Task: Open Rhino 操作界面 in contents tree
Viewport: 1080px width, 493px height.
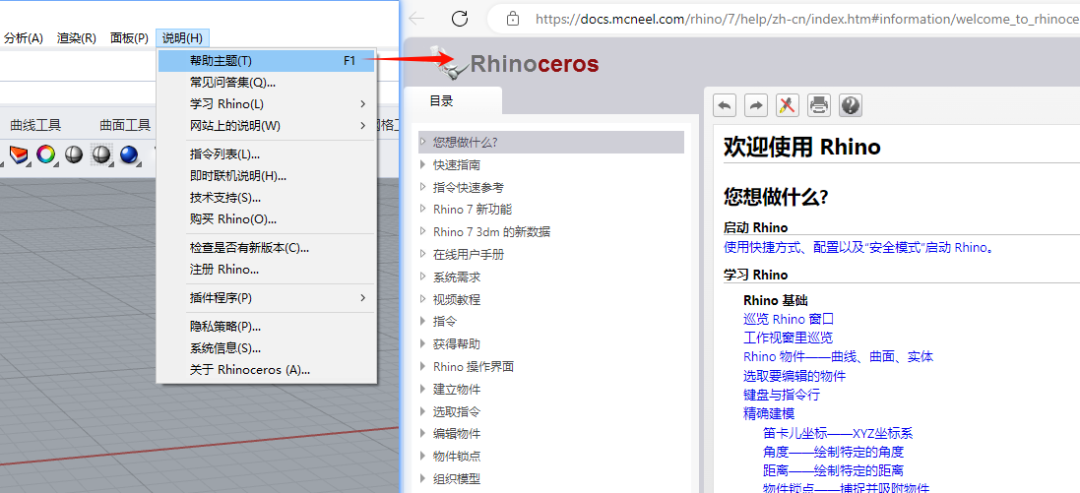Action: click(x=473, y=367)
